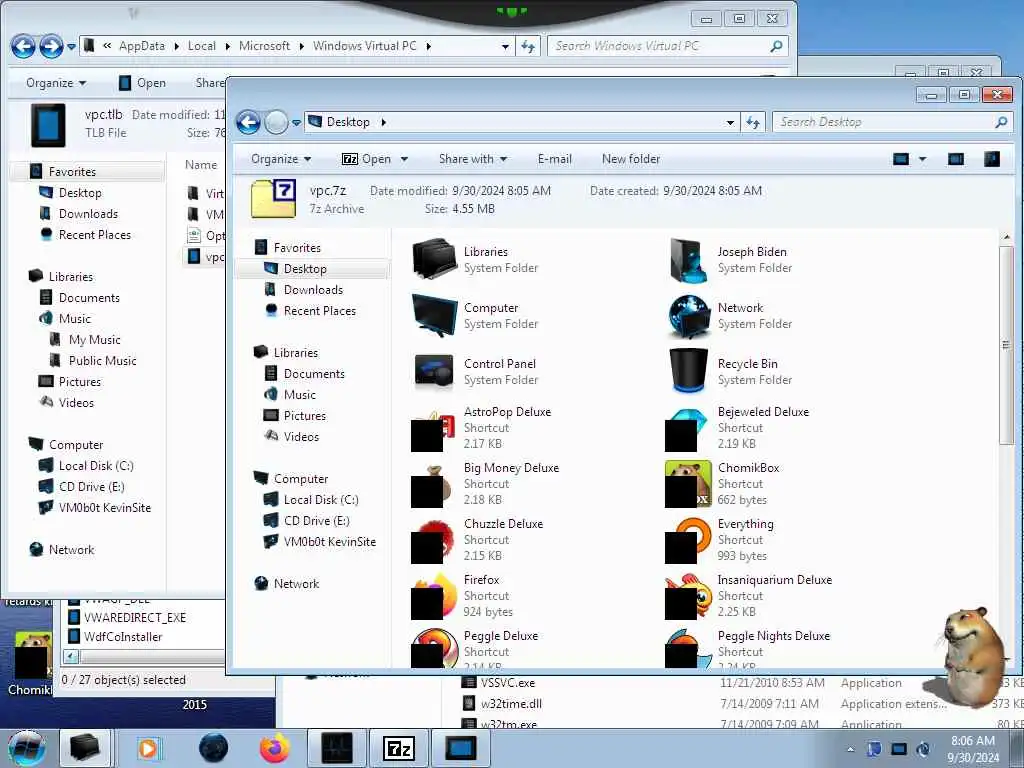Click the Open 7z button in Desktop toolbar
The image size is (1024, 768).
[x=366, y=159]
